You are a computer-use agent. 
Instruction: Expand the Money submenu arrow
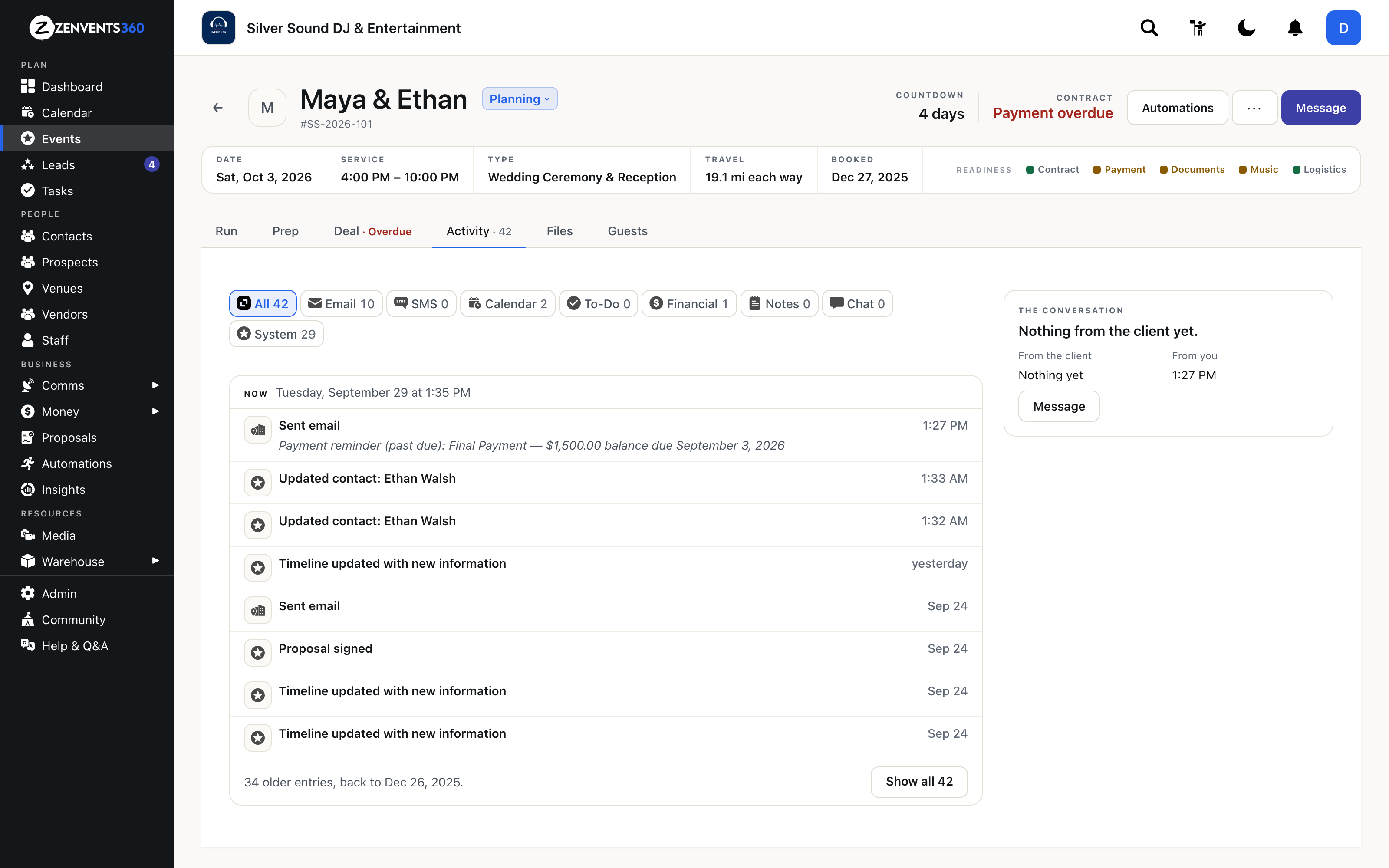pyautogui.click(x=155, y=411)
